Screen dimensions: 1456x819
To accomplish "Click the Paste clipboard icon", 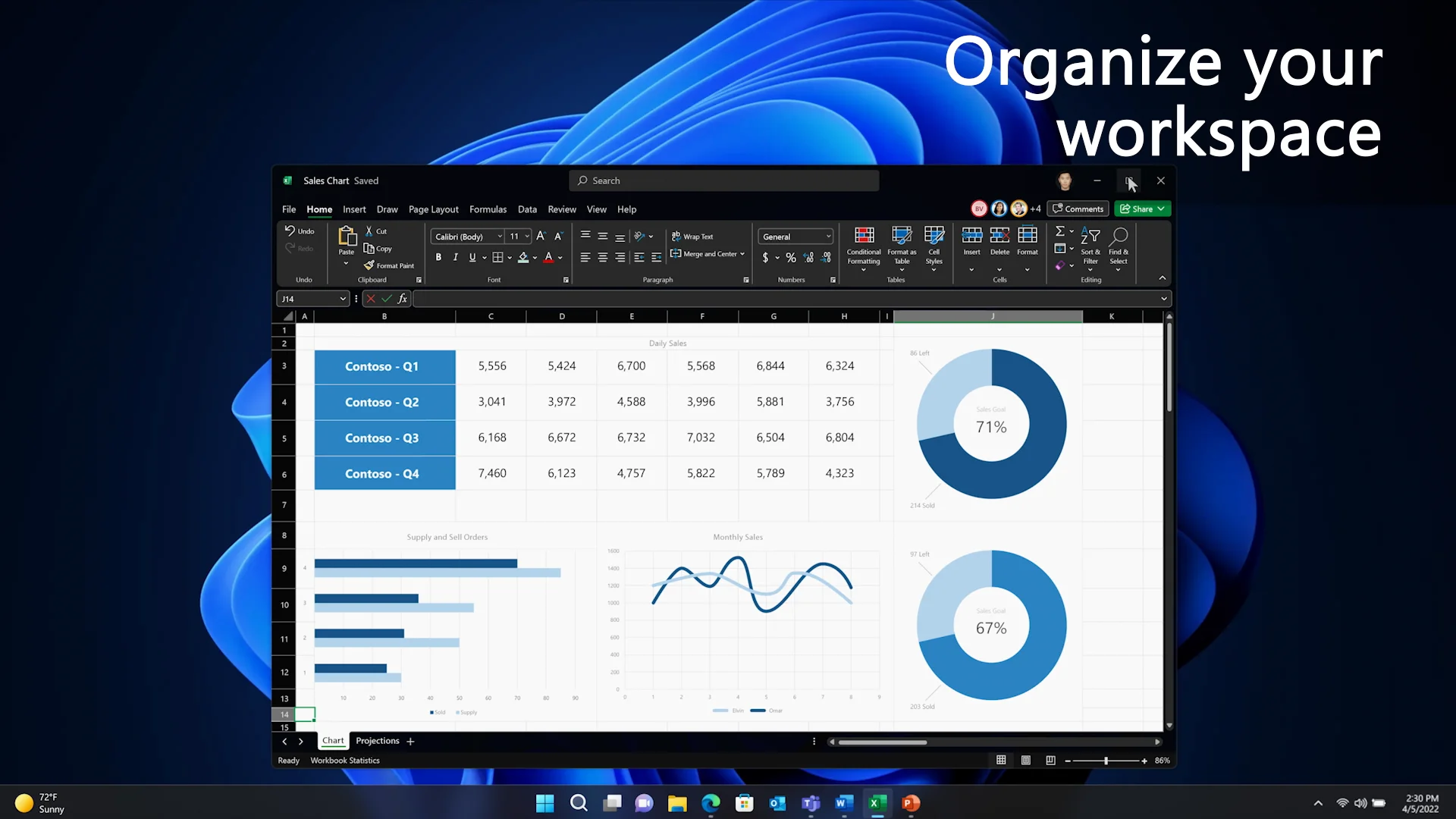I will [347, 237].
